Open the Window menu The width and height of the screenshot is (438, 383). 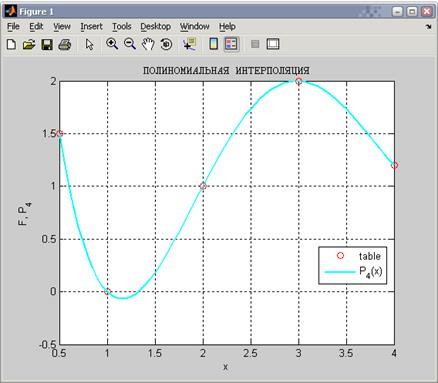coord(195,26)
